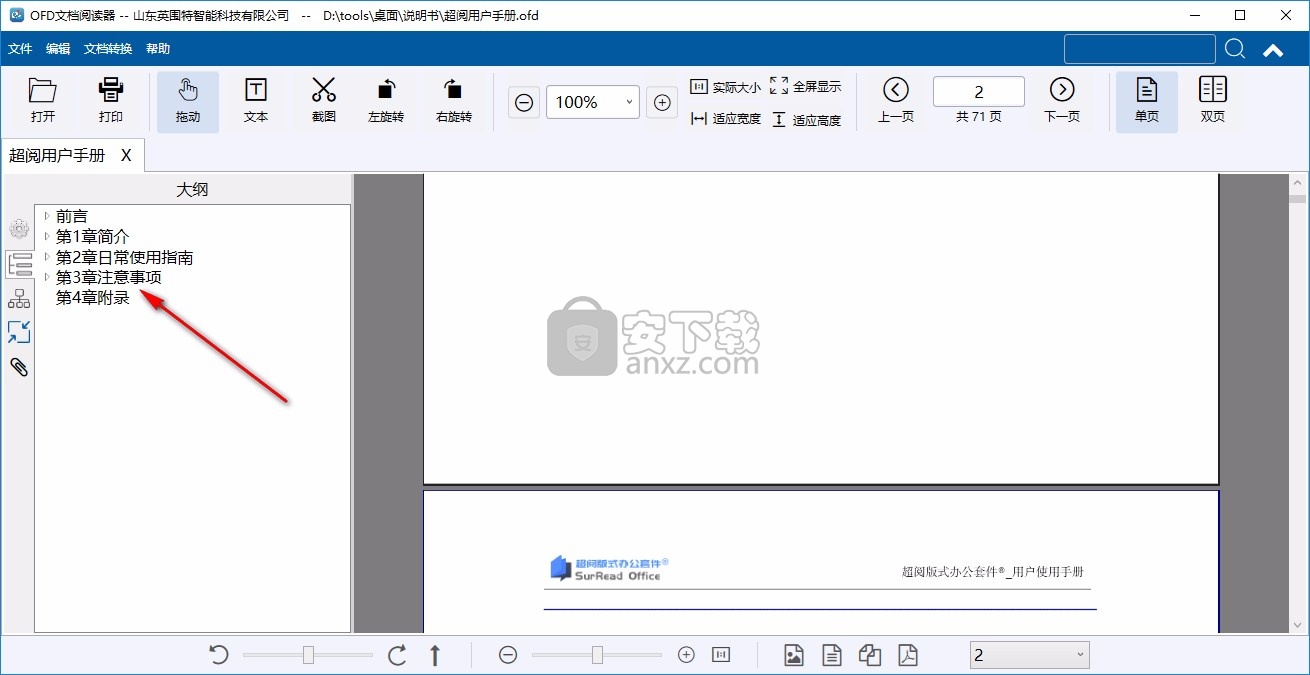
Task: Open the 帮助 menu
Action: 158,49
